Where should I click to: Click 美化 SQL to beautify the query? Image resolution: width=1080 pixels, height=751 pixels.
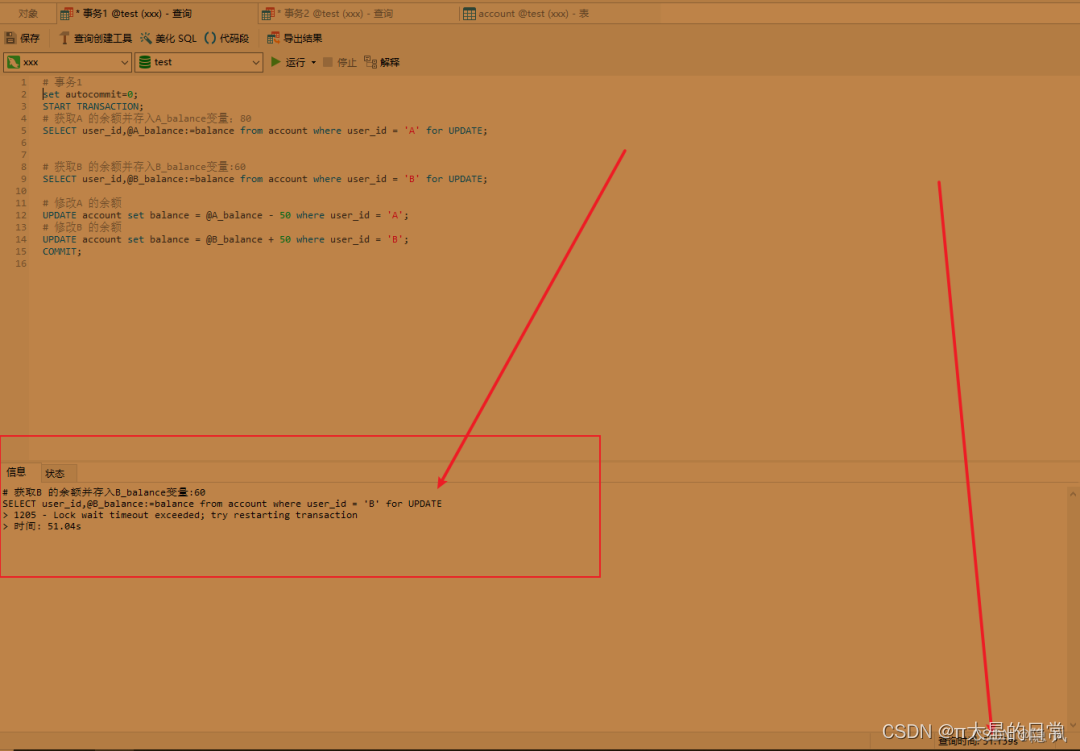pyautogui.click(x=168, y=39)
